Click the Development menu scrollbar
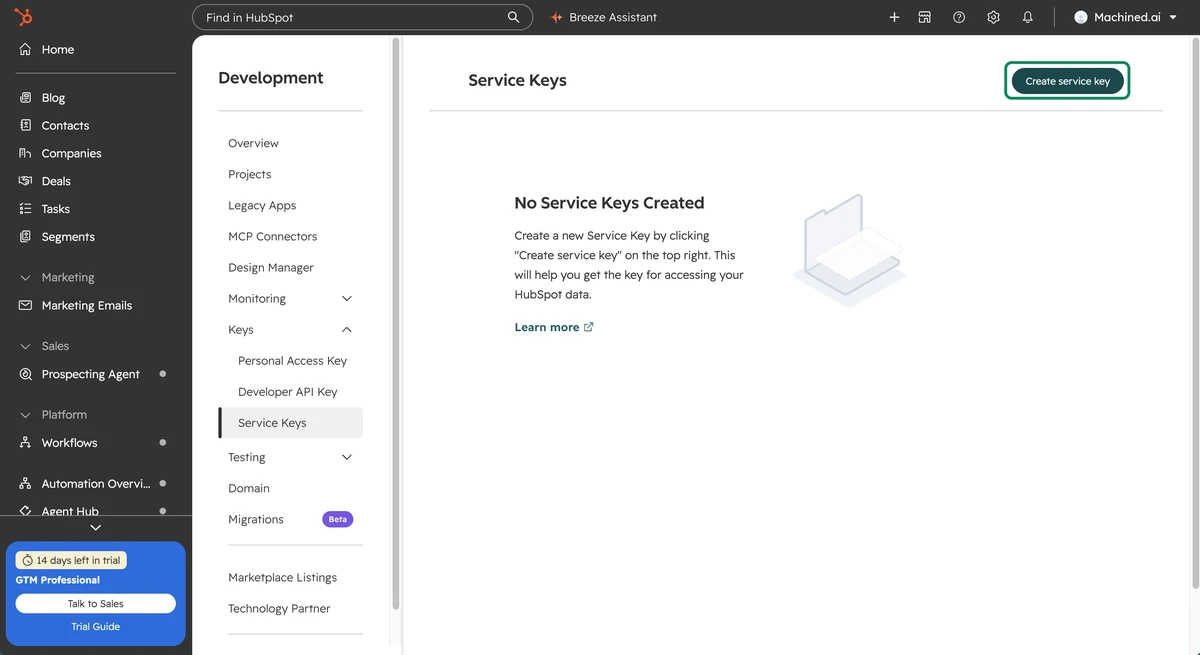The image size is (1200, 655). click(396, 324)
